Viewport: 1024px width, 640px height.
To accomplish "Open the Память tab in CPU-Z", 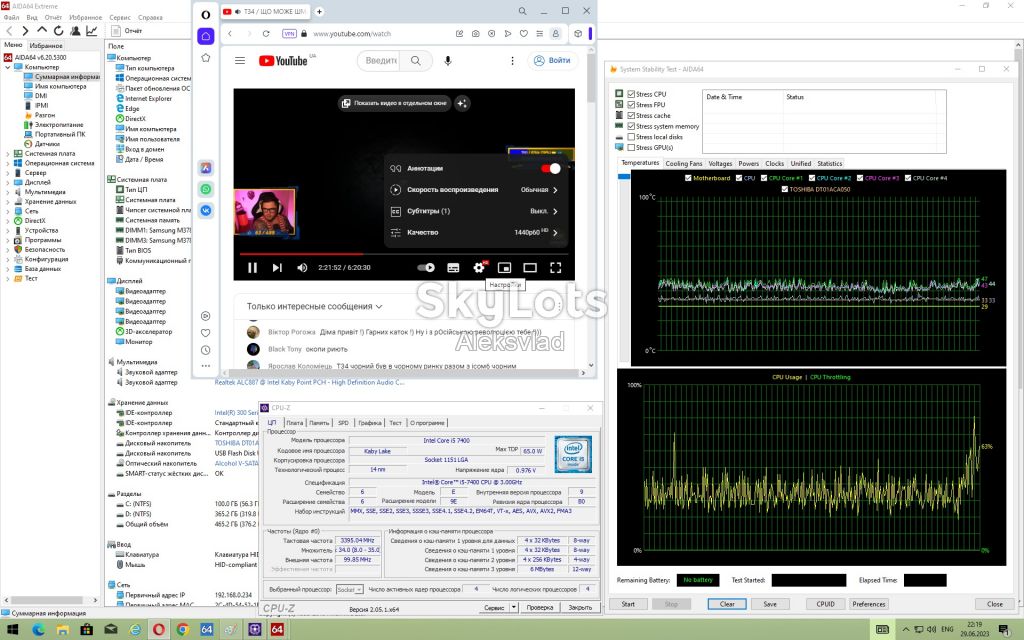I will click(x=319, y=423).
